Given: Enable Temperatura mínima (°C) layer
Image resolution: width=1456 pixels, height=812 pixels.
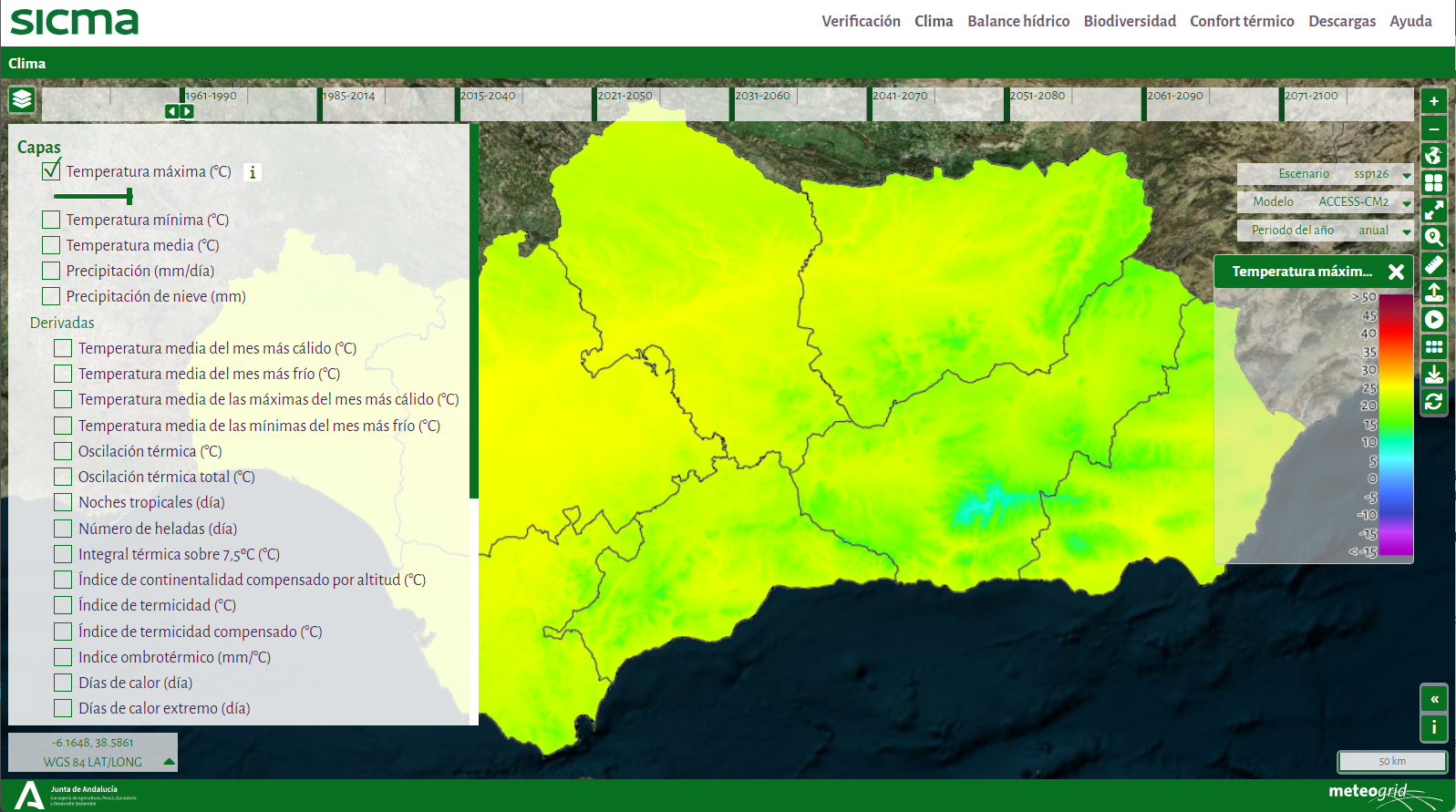Looking at the screenshot, I should pos(51,220).
